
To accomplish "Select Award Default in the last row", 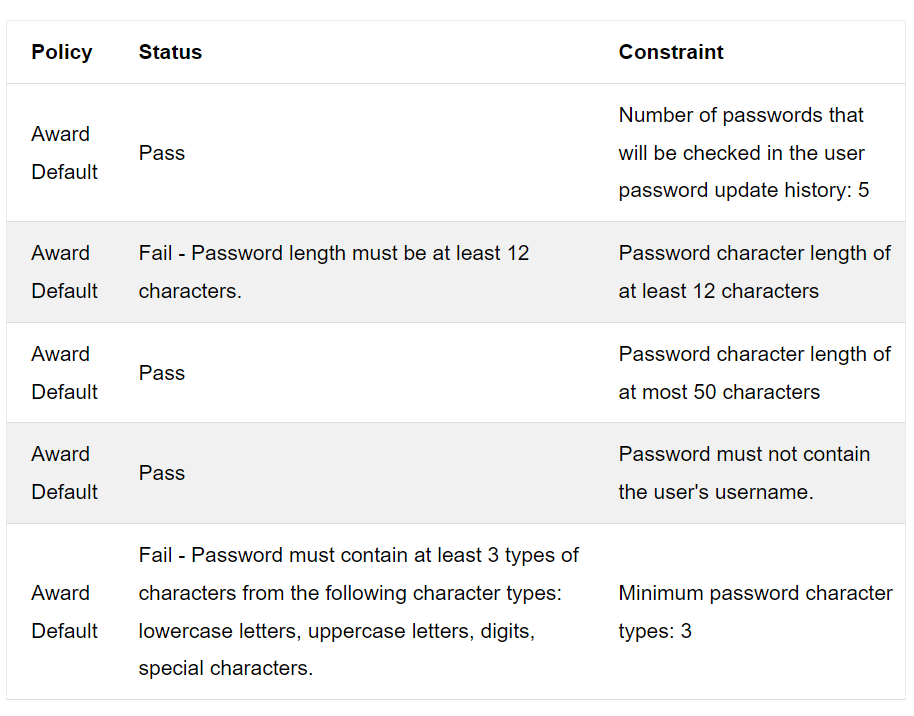I will [x=64, y=612].
